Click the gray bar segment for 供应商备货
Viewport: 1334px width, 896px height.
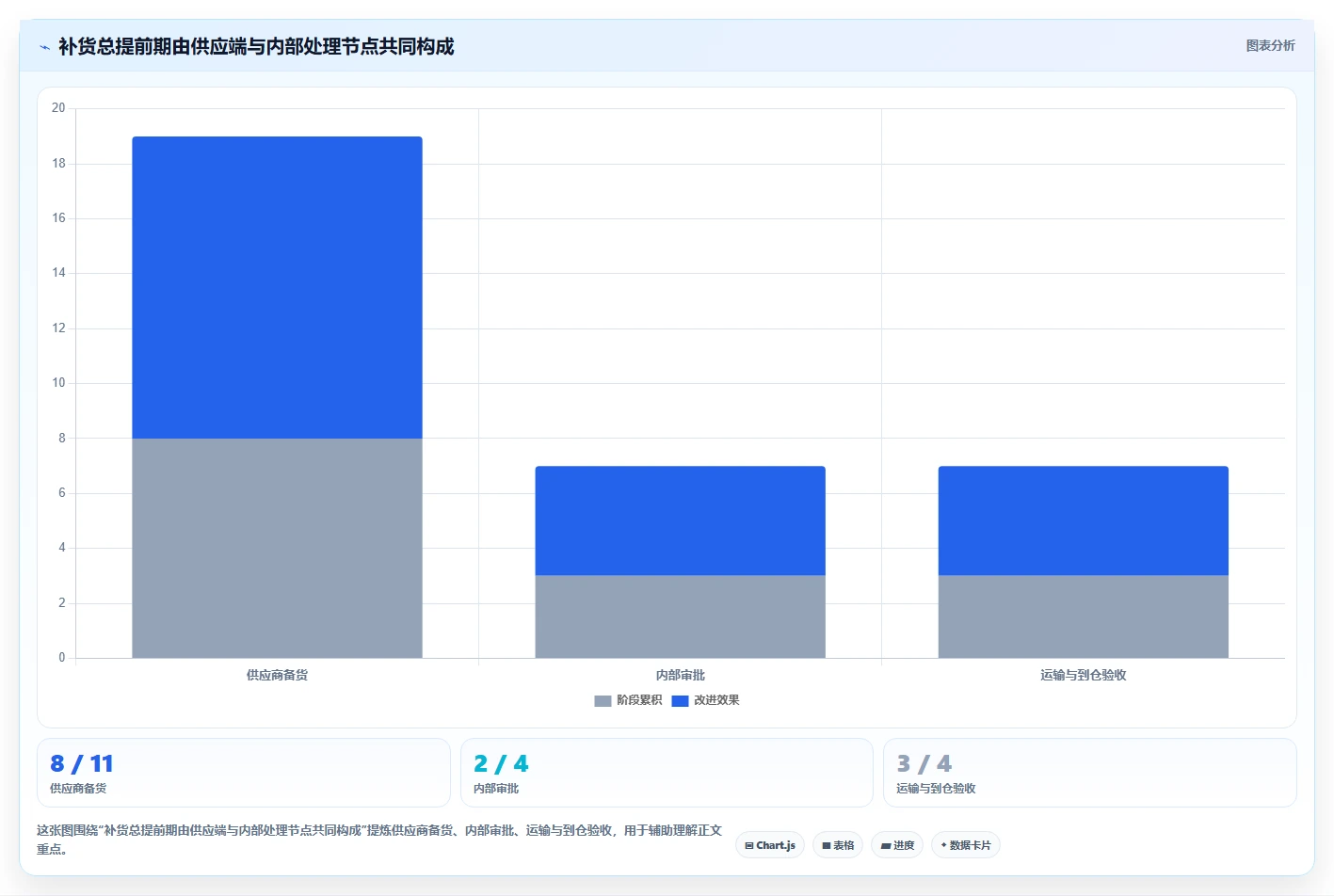click(277, 548)
